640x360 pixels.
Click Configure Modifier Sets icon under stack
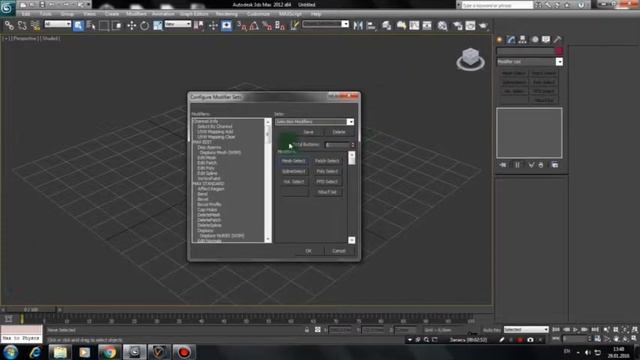pyautogui.click(x=555, y=165)
